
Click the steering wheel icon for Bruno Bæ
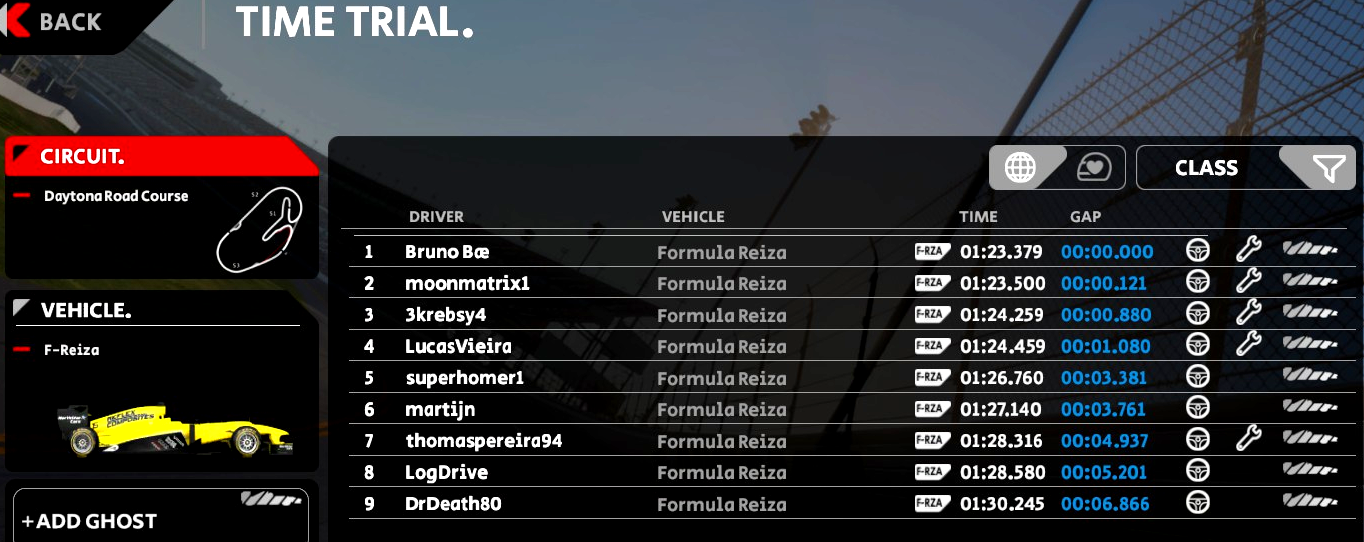click(1197, 251)
